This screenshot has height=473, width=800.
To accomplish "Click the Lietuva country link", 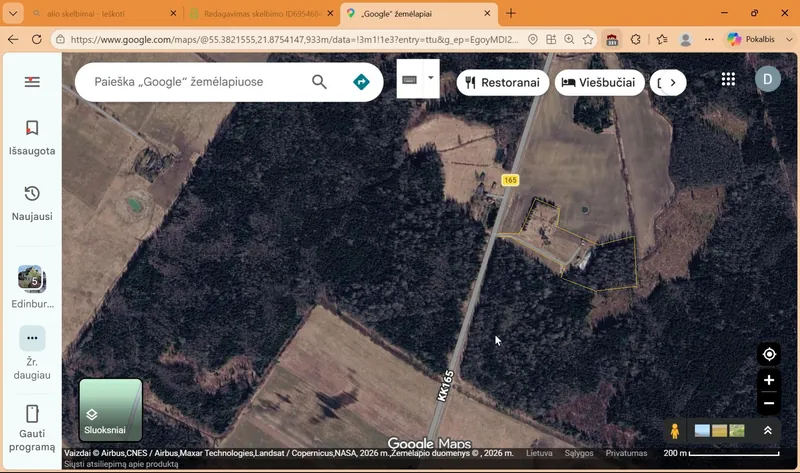I will pos(539,453).
